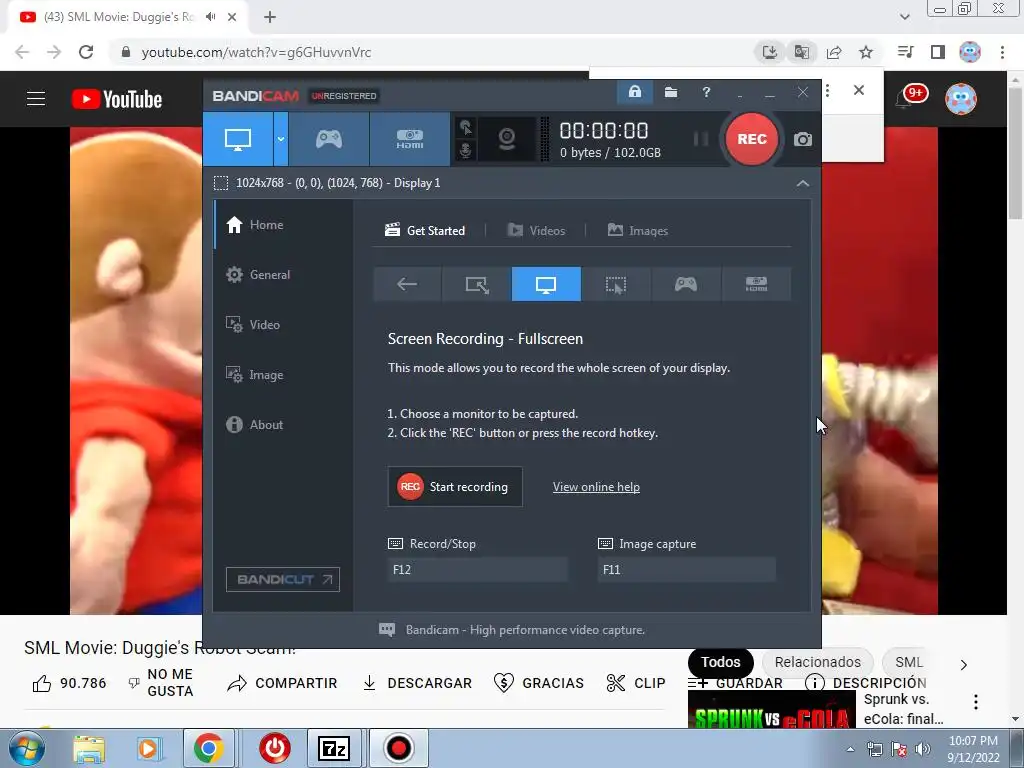This screenshot has height=768, width=1024.
Task: Click the back arrow mode button
Action: pos(407,284)
